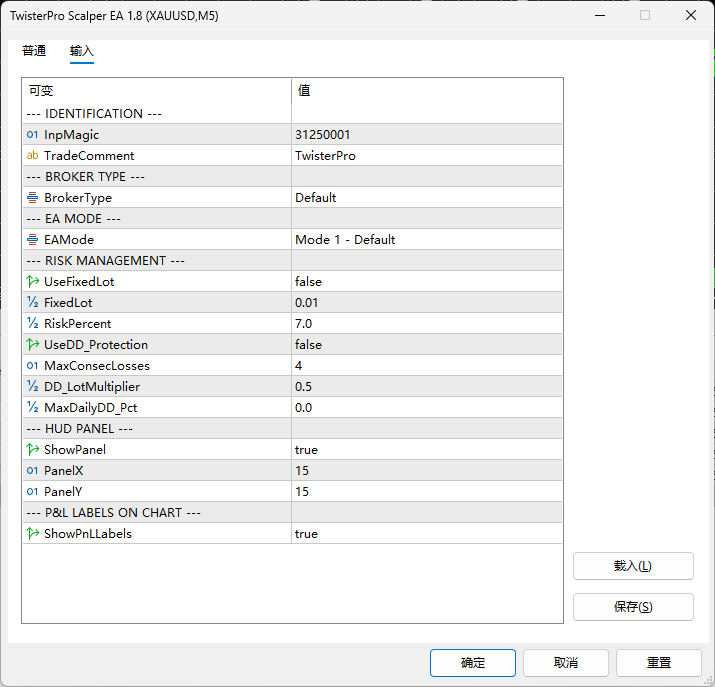The width and height of the screenshot is (715, 687).
Task: Click the 值 column header
Action: click(x=427, y=90)
